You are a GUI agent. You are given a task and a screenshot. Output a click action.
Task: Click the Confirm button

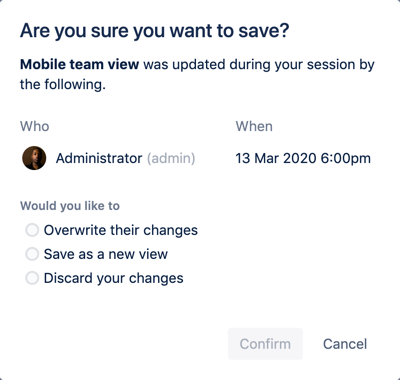pos(265,344)
